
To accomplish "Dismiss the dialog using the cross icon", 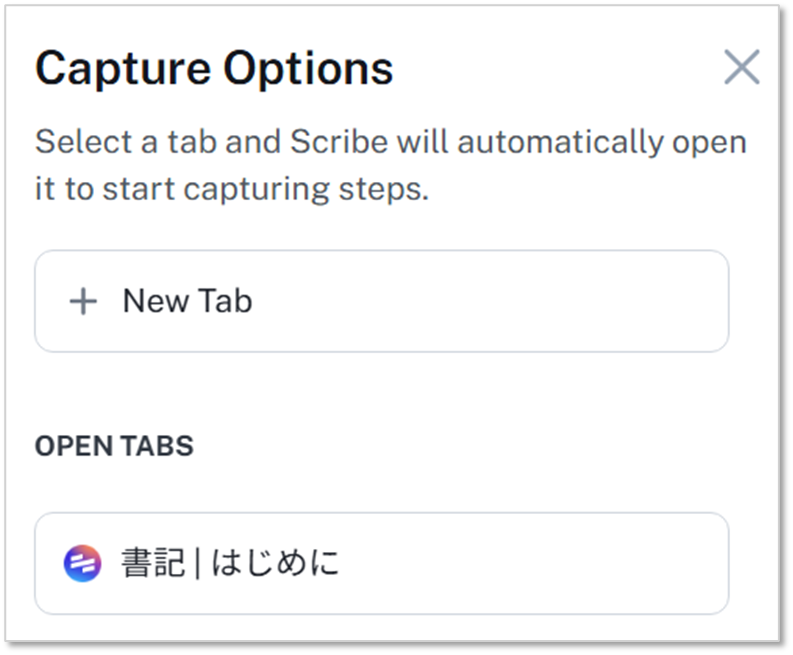I will pyautogui.click(x=741, y=68).
